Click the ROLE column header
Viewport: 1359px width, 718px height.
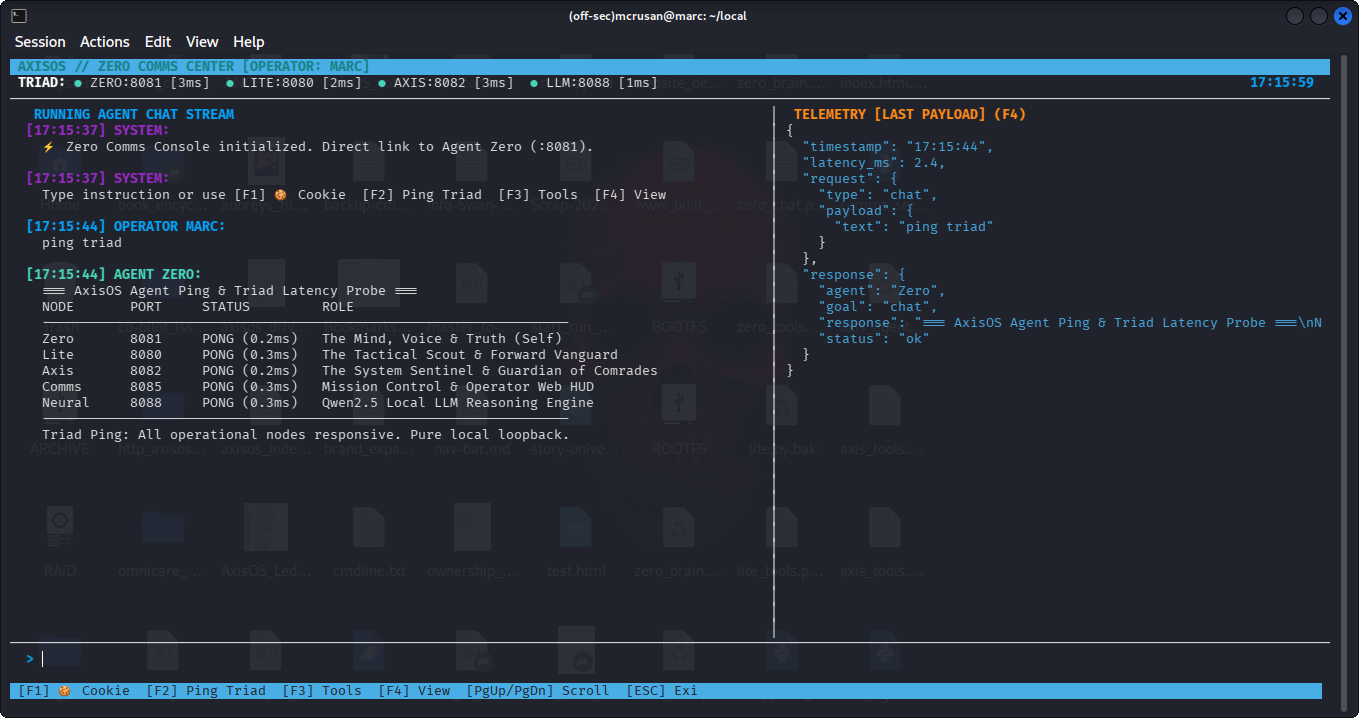[338, 307]
